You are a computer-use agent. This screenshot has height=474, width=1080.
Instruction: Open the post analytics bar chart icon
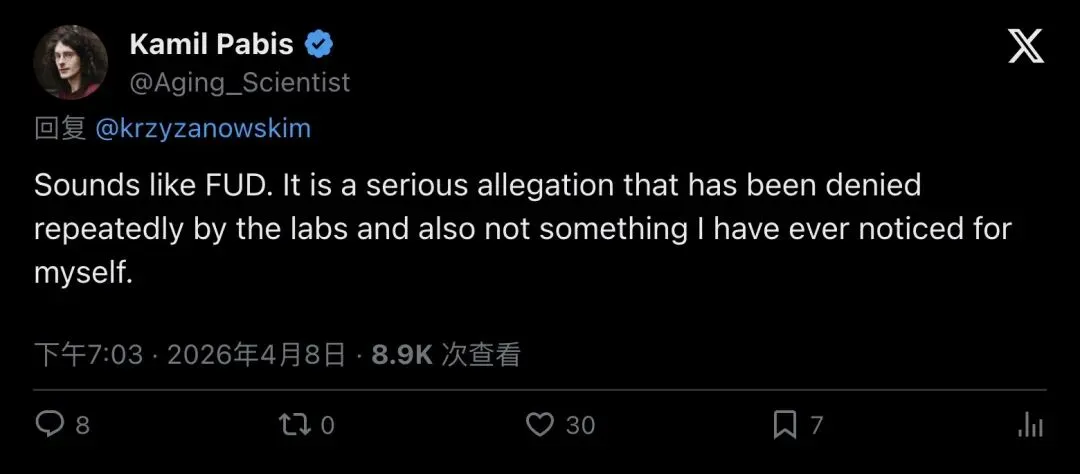point(1030,425)
